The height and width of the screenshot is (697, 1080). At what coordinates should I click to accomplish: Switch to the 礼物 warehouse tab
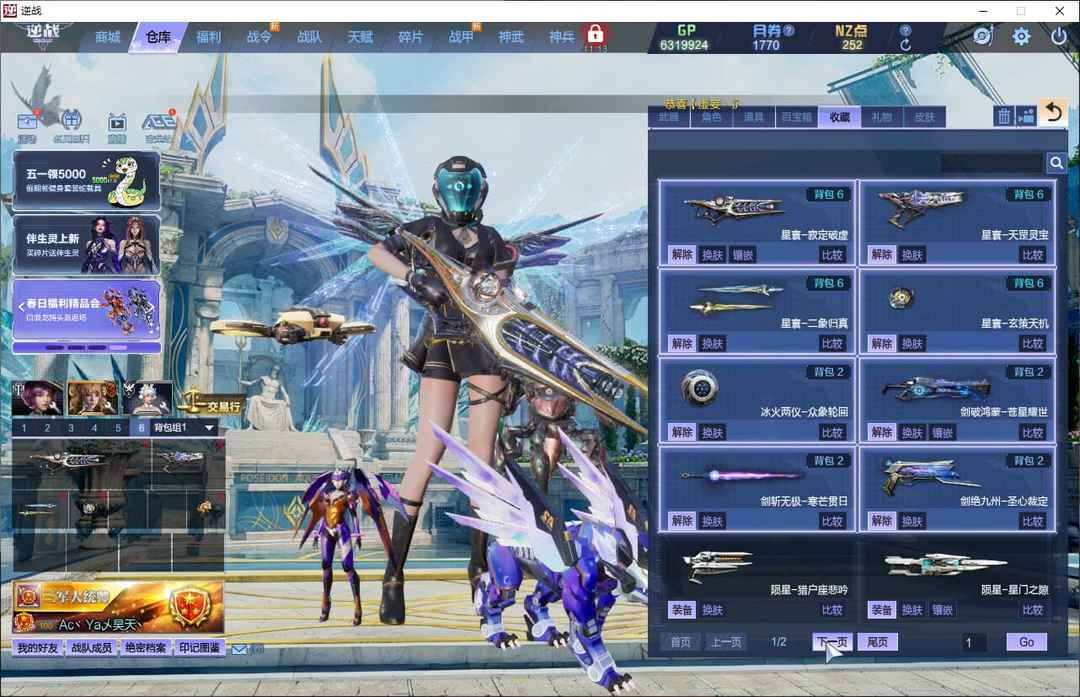[882, 117]
